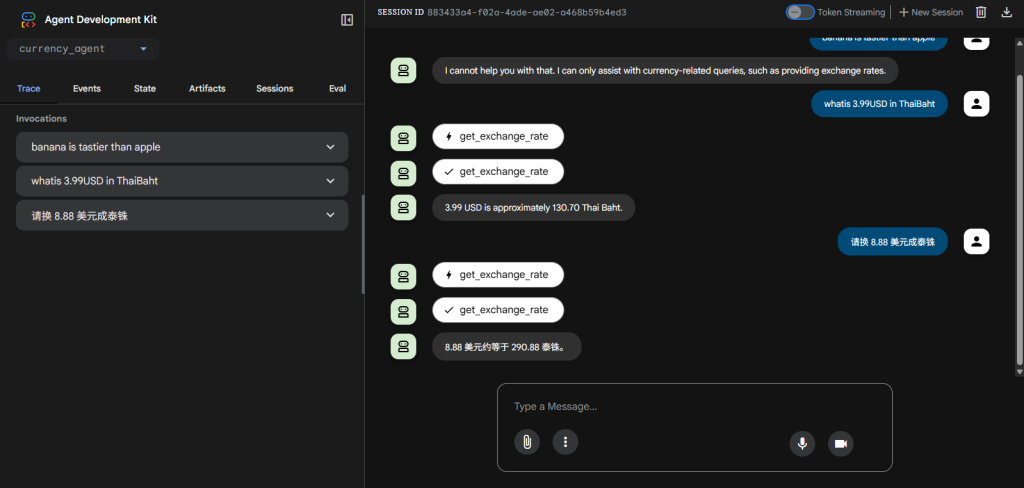Open the State tab
This screenshot has width=1024, height=488.
coord(145,88)
